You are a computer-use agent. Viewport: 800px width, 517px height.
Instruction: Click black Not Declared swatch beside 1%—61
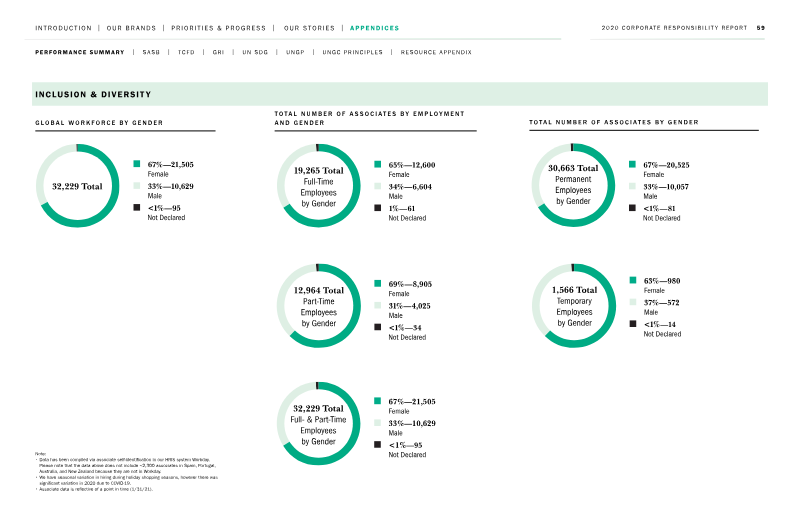click(378, 208)
